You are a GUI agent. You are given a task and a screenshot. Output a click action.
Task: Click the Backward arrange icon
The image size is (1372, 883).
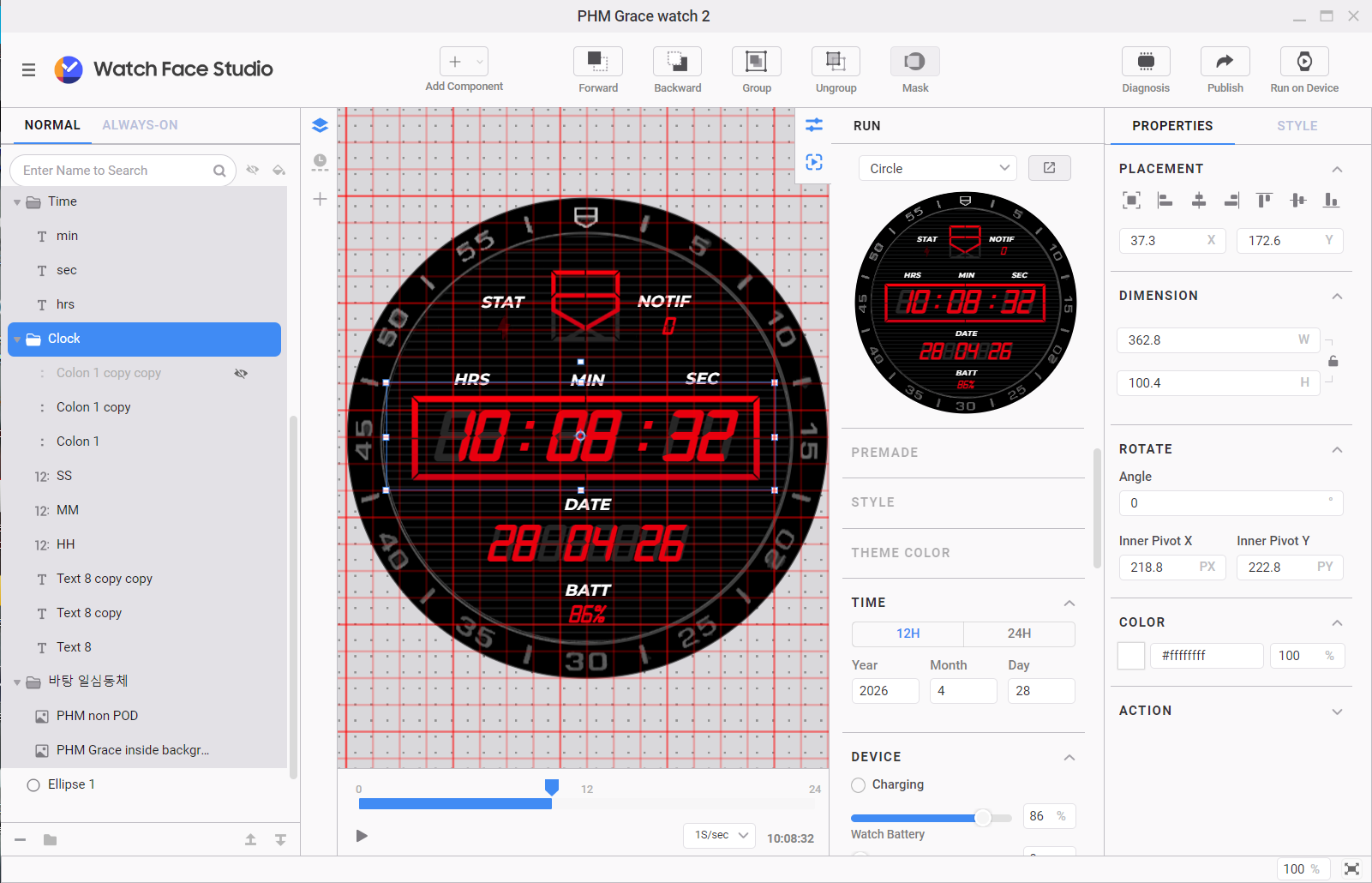point(677,62)
